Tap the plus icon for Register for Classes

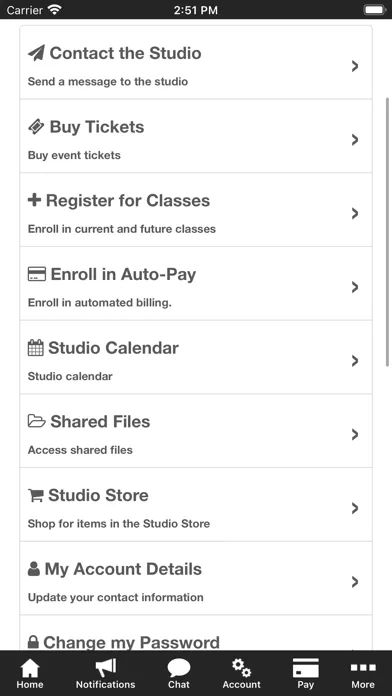pyautogui.click(x=34, y=201)
